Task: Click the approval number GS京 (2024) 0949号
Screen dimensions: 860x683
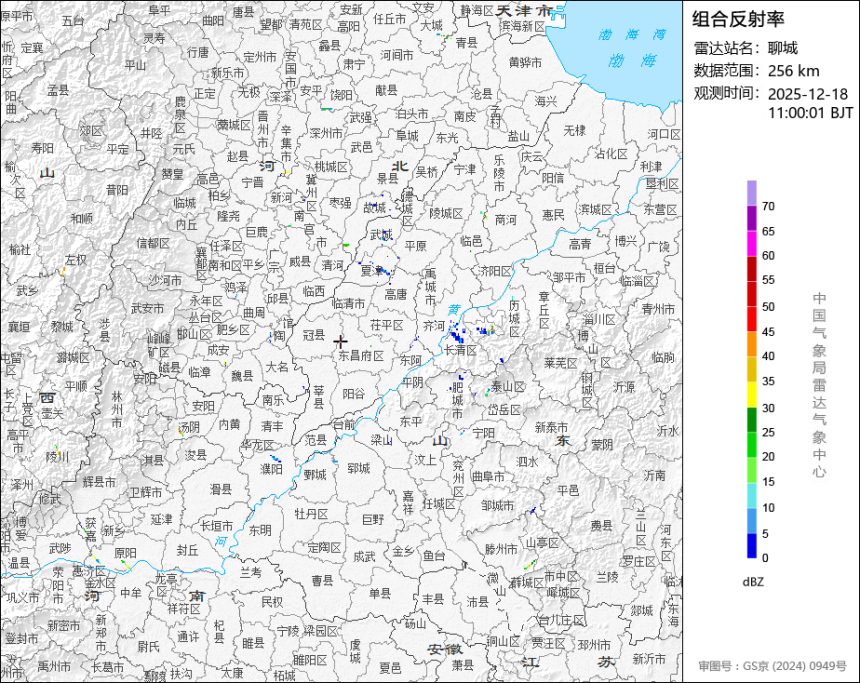Action: click(795, 666)
